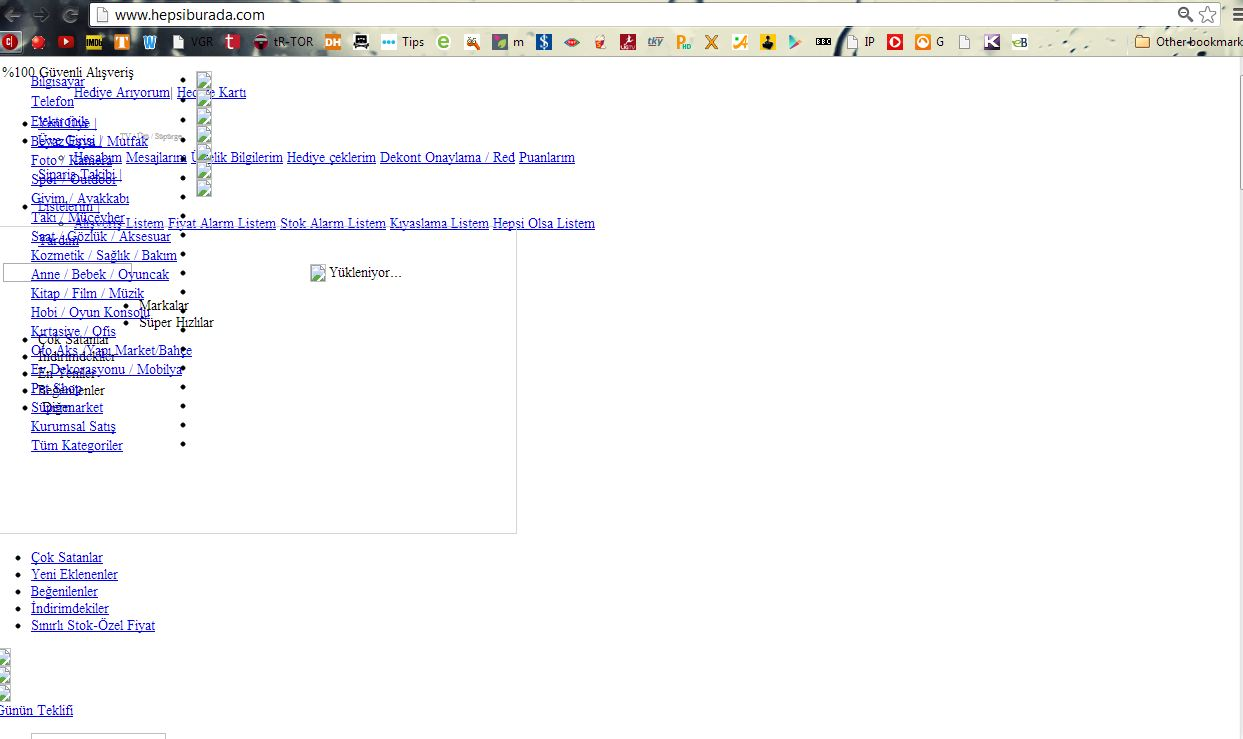This screenshot has width=1243, height=739.
Task: Click the Yükleniyor... loading text
Action: [365, 272]
